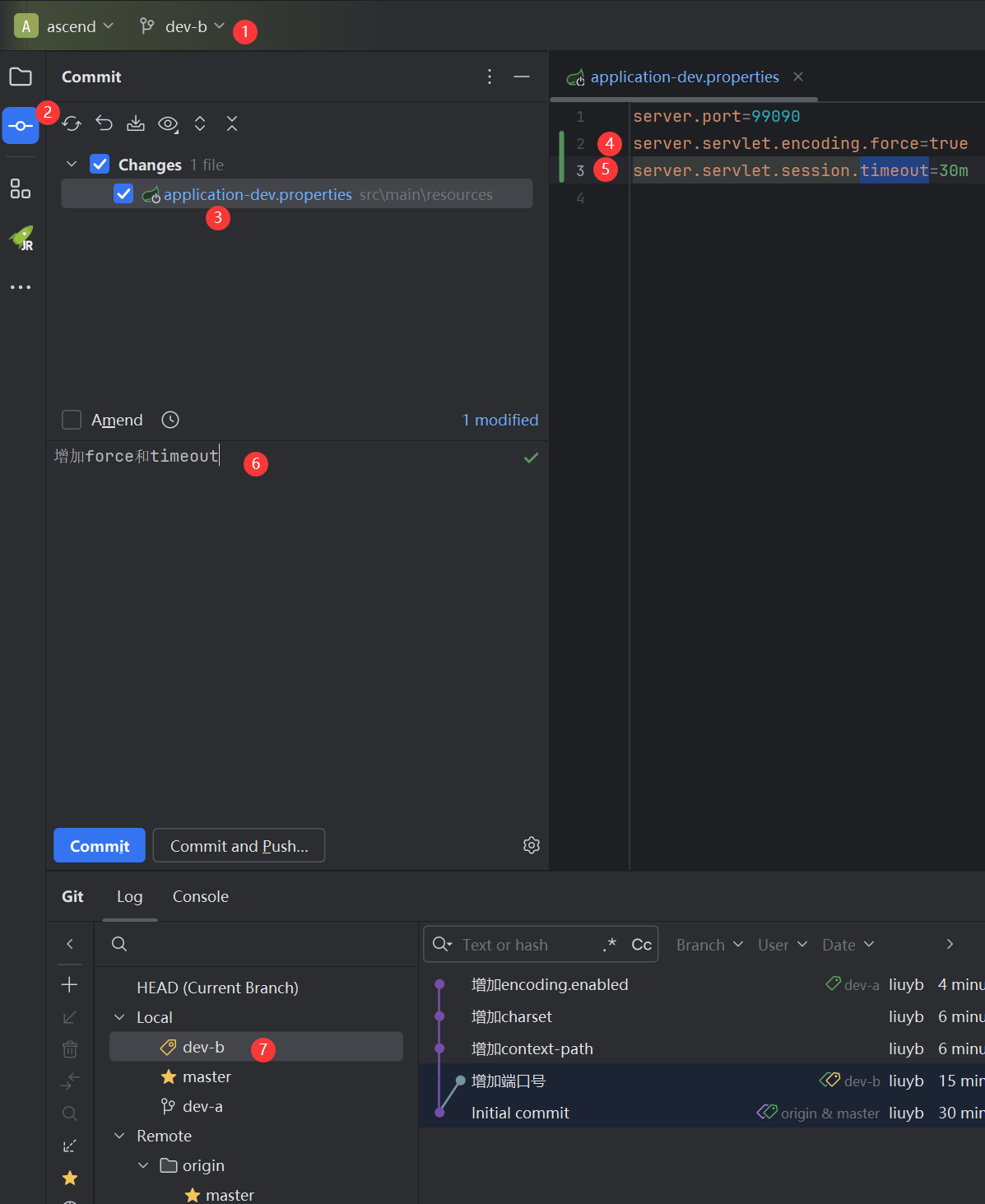
Task: Switch to the Log tab
Action: [x=129, y=896]
